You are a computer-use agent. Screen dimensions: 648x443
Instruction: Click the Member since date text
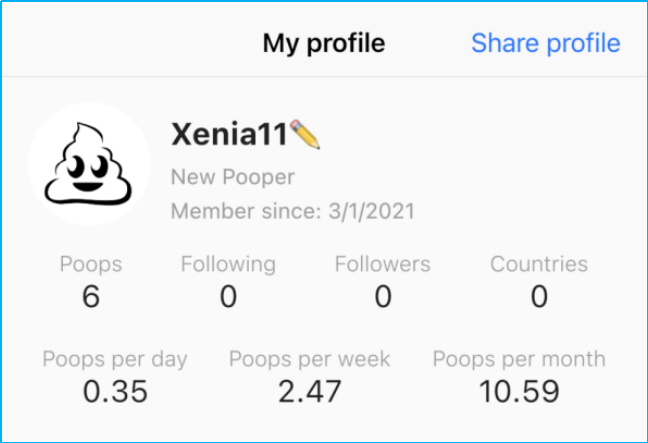click(293, 211)
